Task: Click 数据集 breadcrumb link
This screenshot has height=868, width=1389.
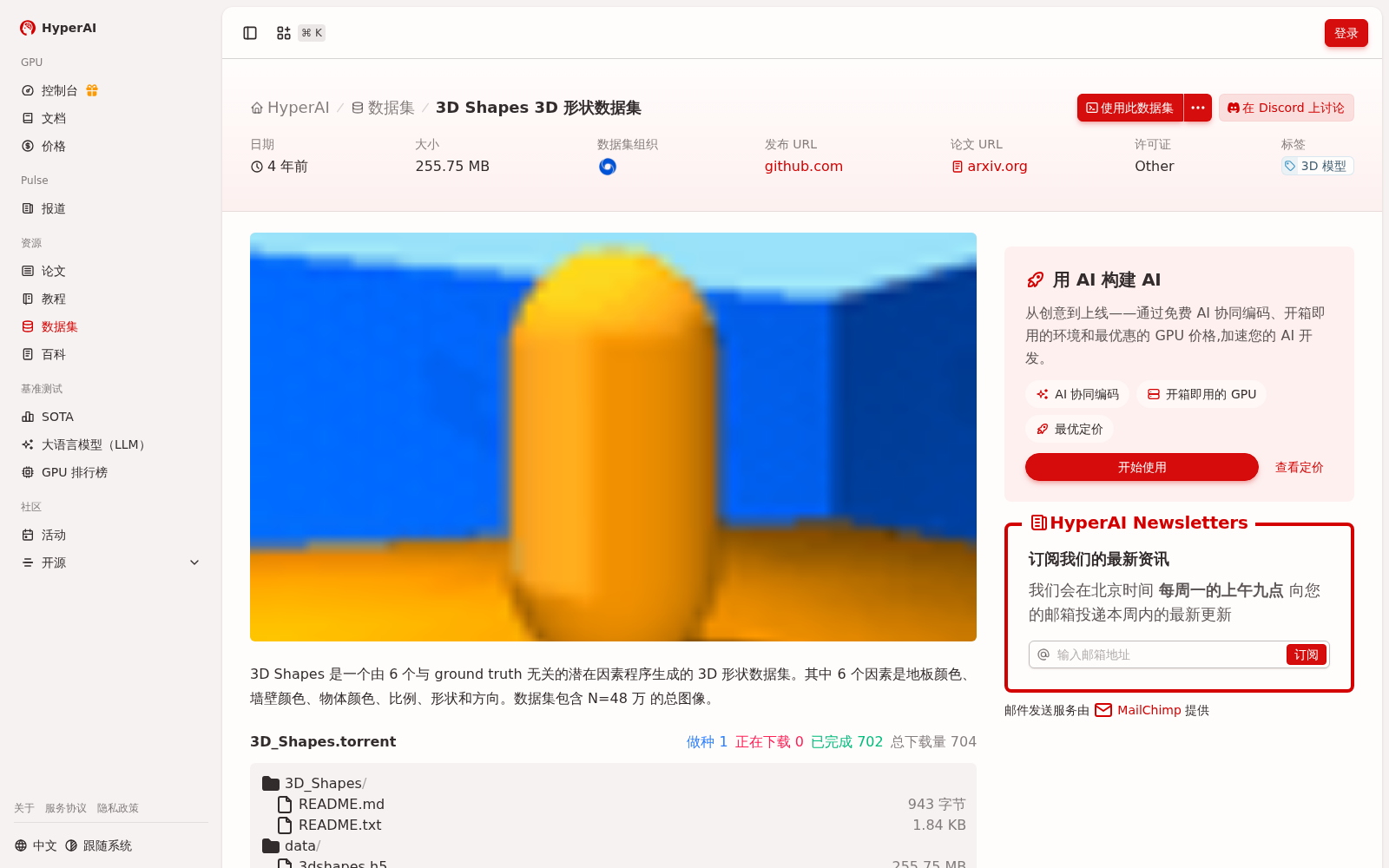Action: (383, 108)
